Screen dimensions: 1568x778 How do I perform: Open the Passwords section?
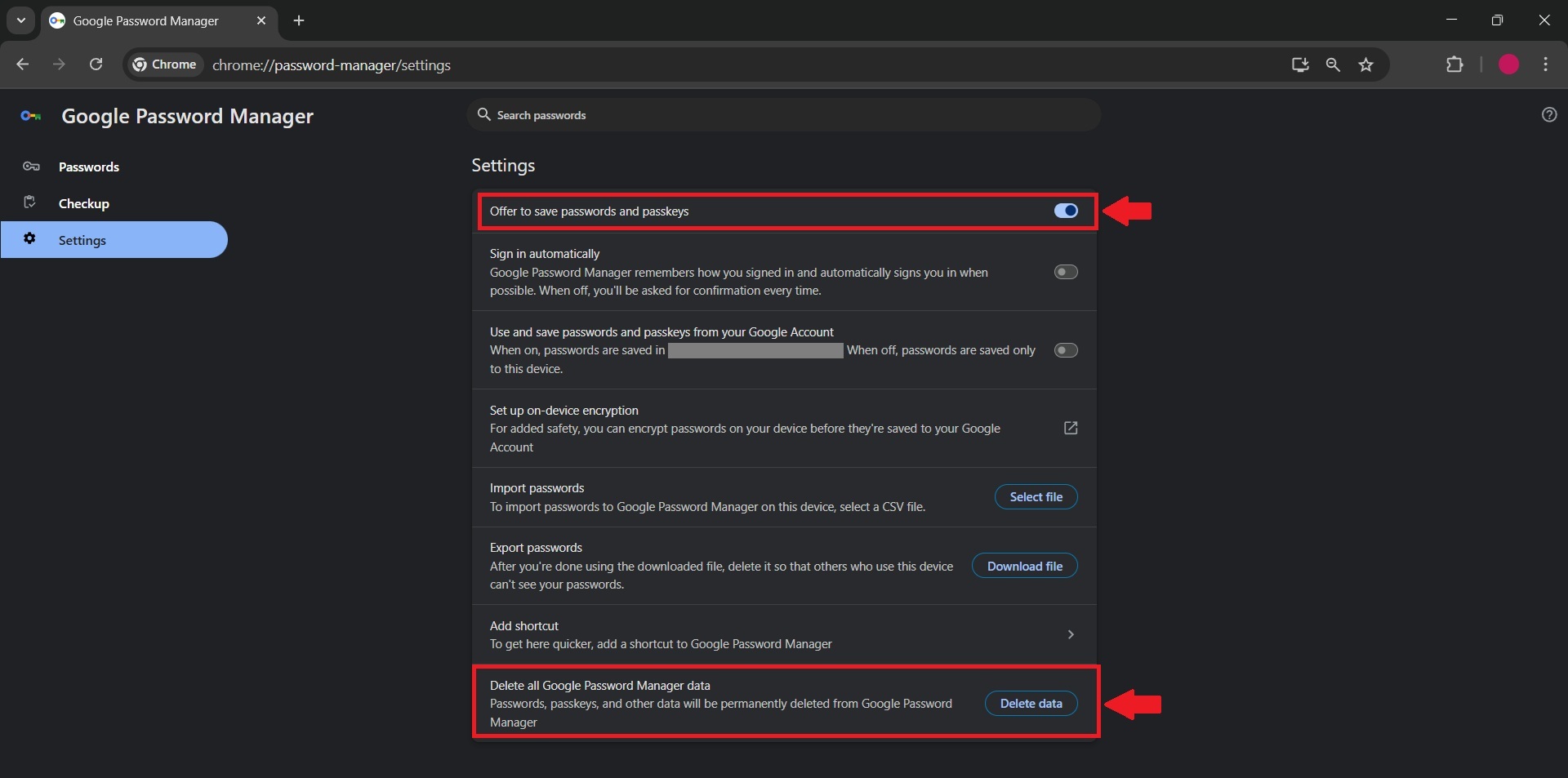[114, 167]
